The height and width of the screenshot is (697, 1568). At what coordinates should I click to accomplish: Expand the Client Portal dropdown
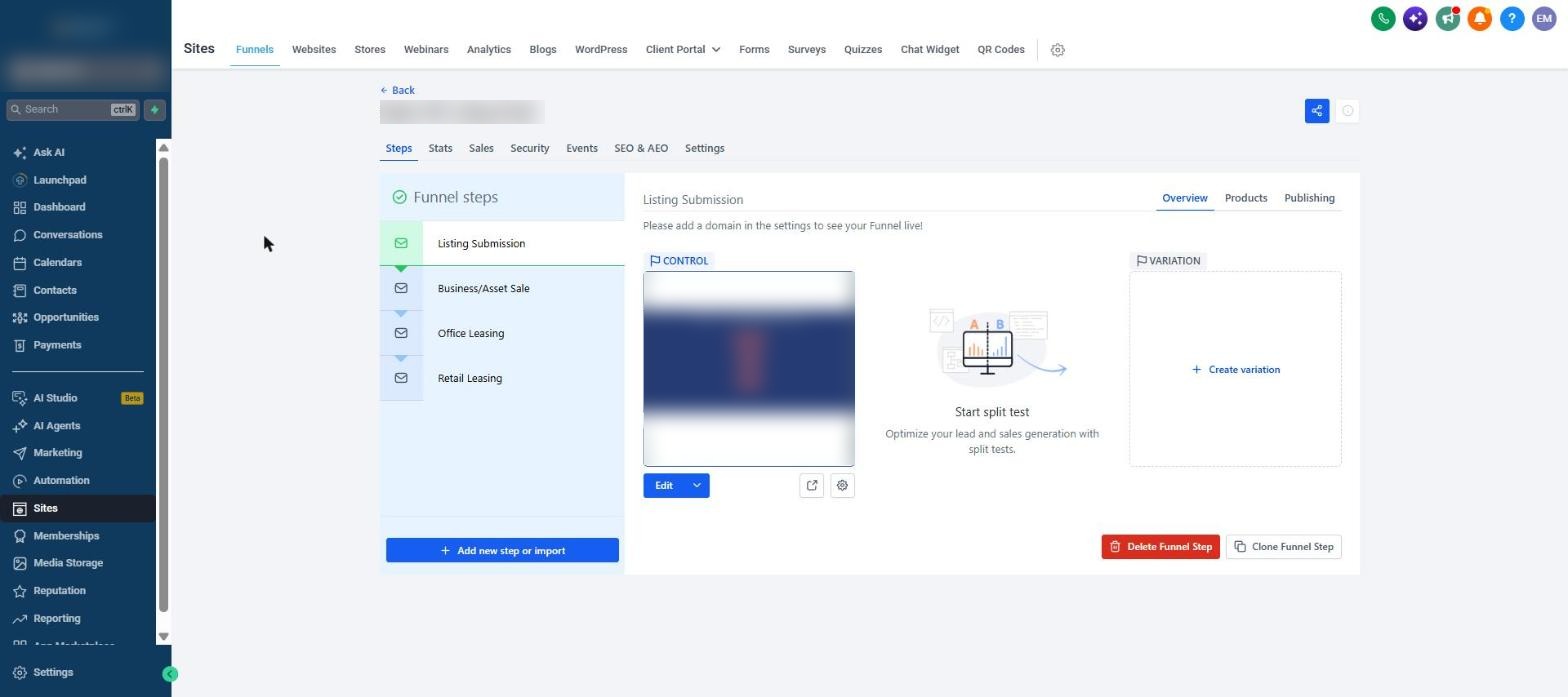(683, 50)
